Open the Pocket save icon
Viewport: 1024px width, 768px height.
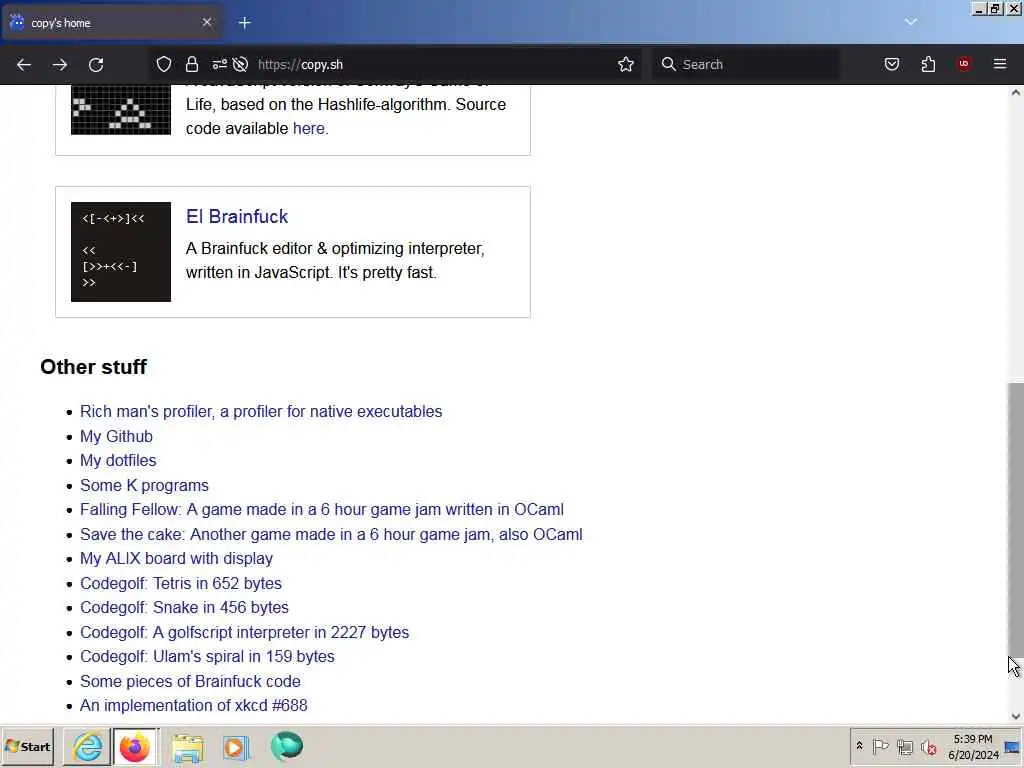point(891,64)
